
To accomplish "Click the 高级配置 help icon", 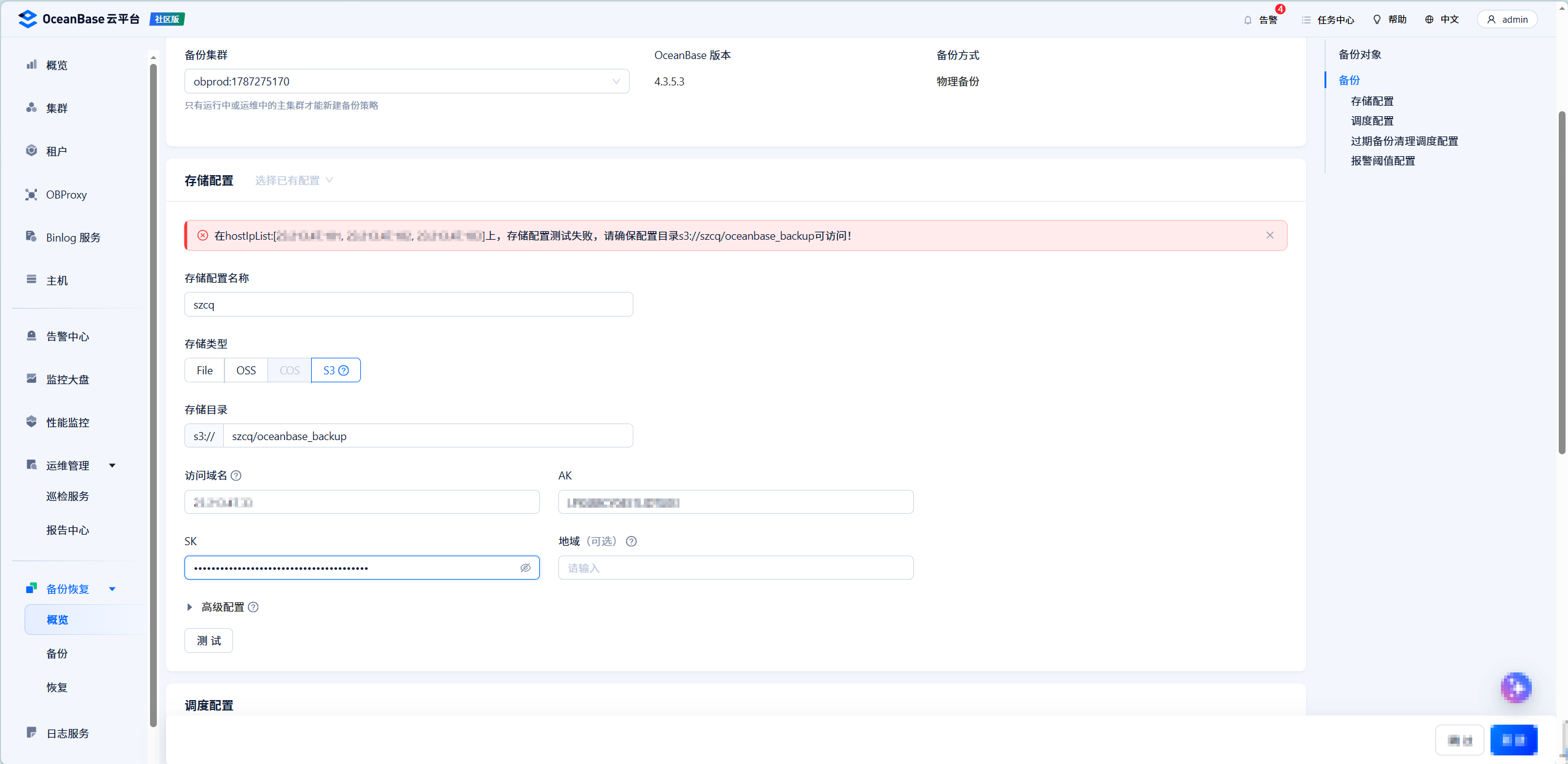I will (253, 607).
